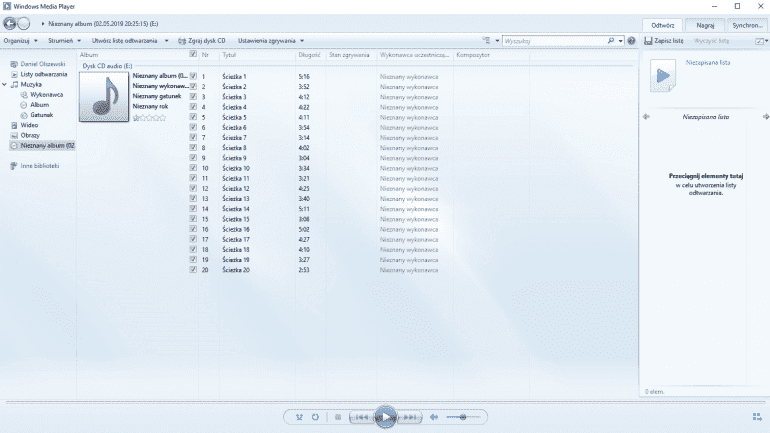Image resolution: width=770 pixels, height=433 pixels.
Task: Uncheck the checkbox for Ścieżka 8
Action: [x=193, y=148]
